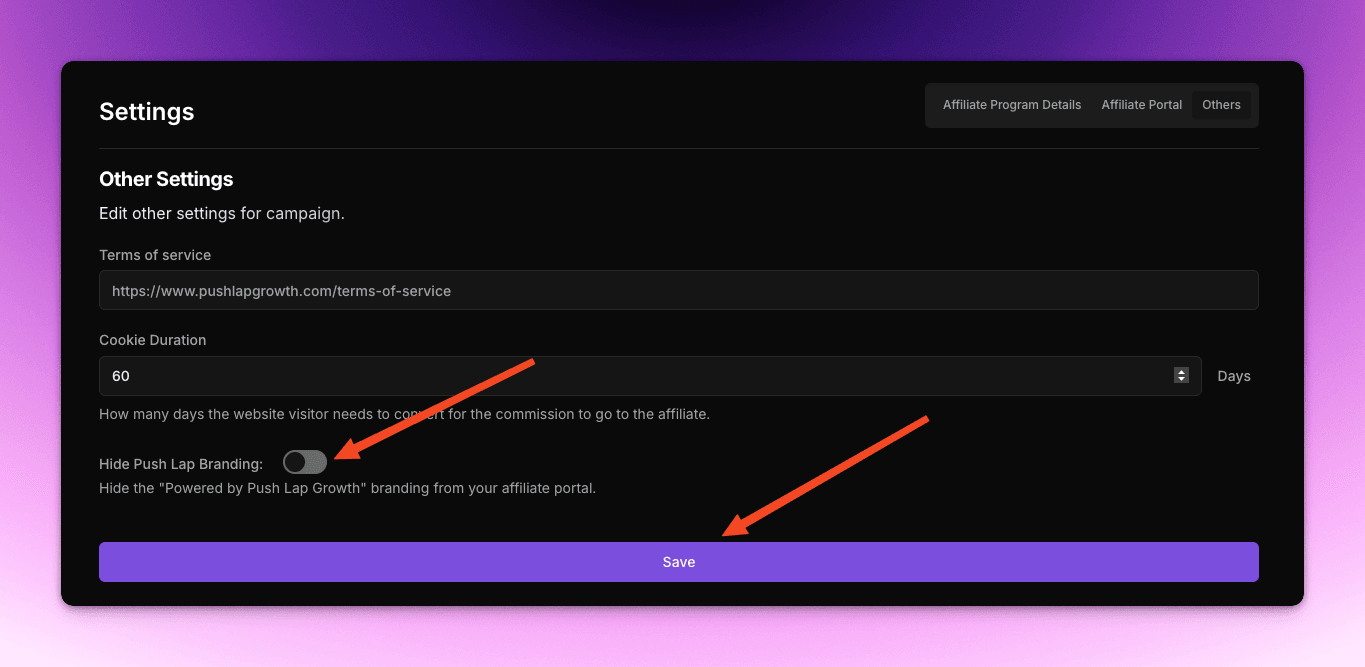Screen dimensions: 1365x667
Task: Click the "Days" unit text
Action: click(1233, 376)
